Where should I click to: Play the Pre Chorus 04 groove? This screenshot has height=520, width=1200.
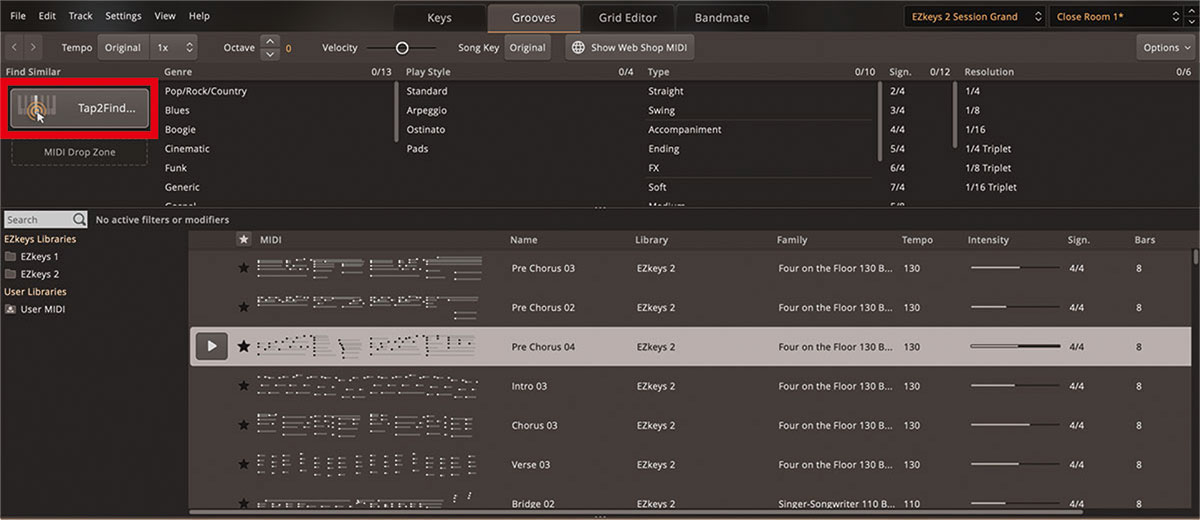(211, 347)
